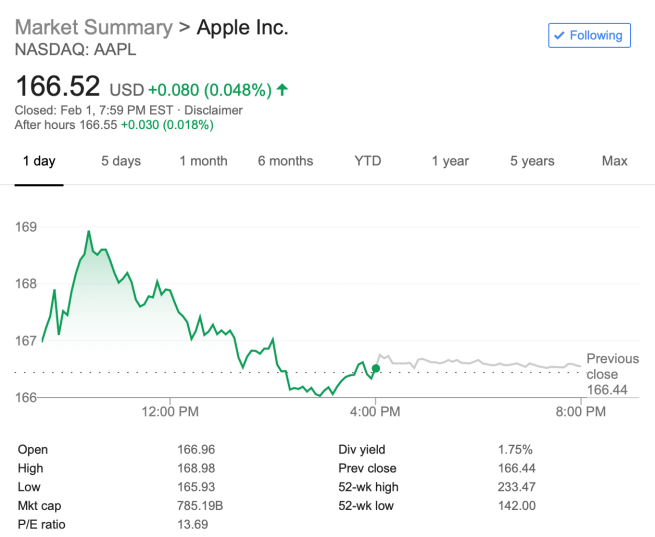Show the 6 months chart tab
Viewport: 655px width, 537px height.
coord(285,161)
